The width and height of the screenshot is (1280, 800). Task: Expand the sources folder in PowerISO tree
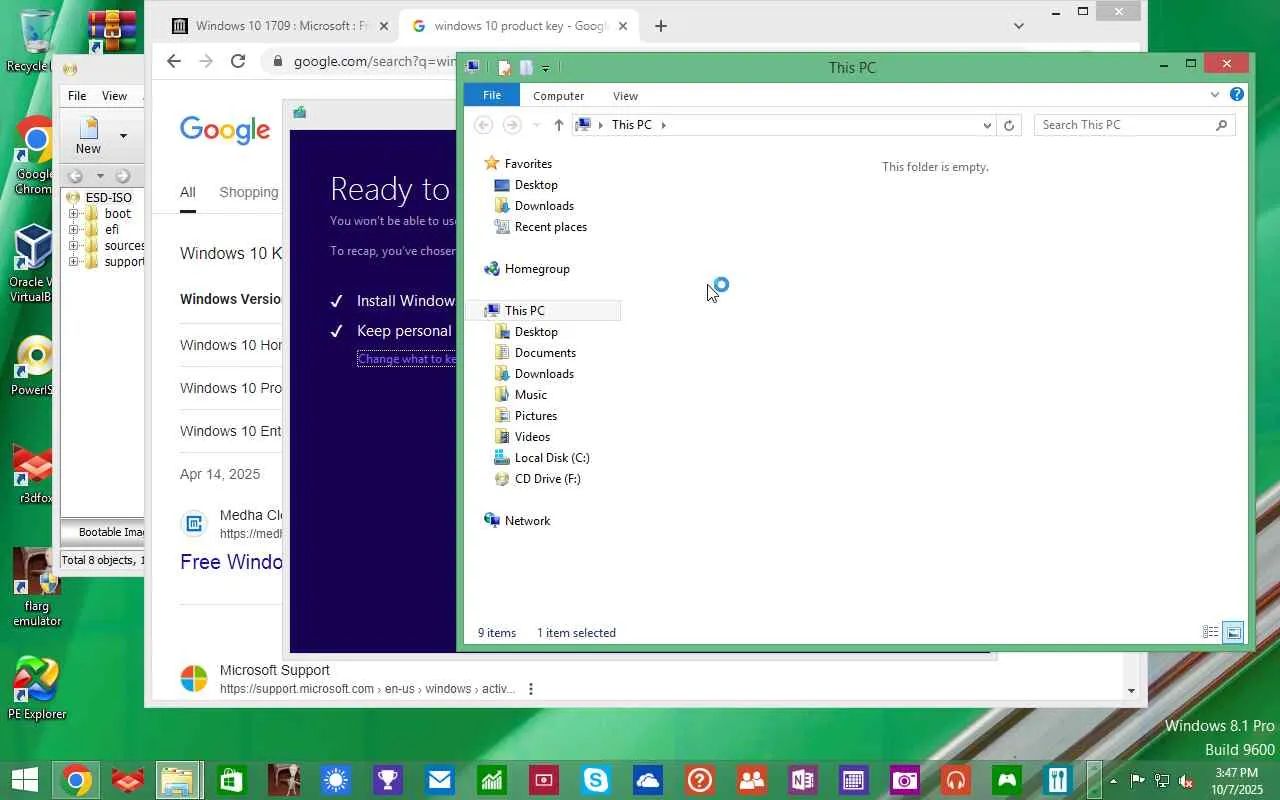(73, 246)
